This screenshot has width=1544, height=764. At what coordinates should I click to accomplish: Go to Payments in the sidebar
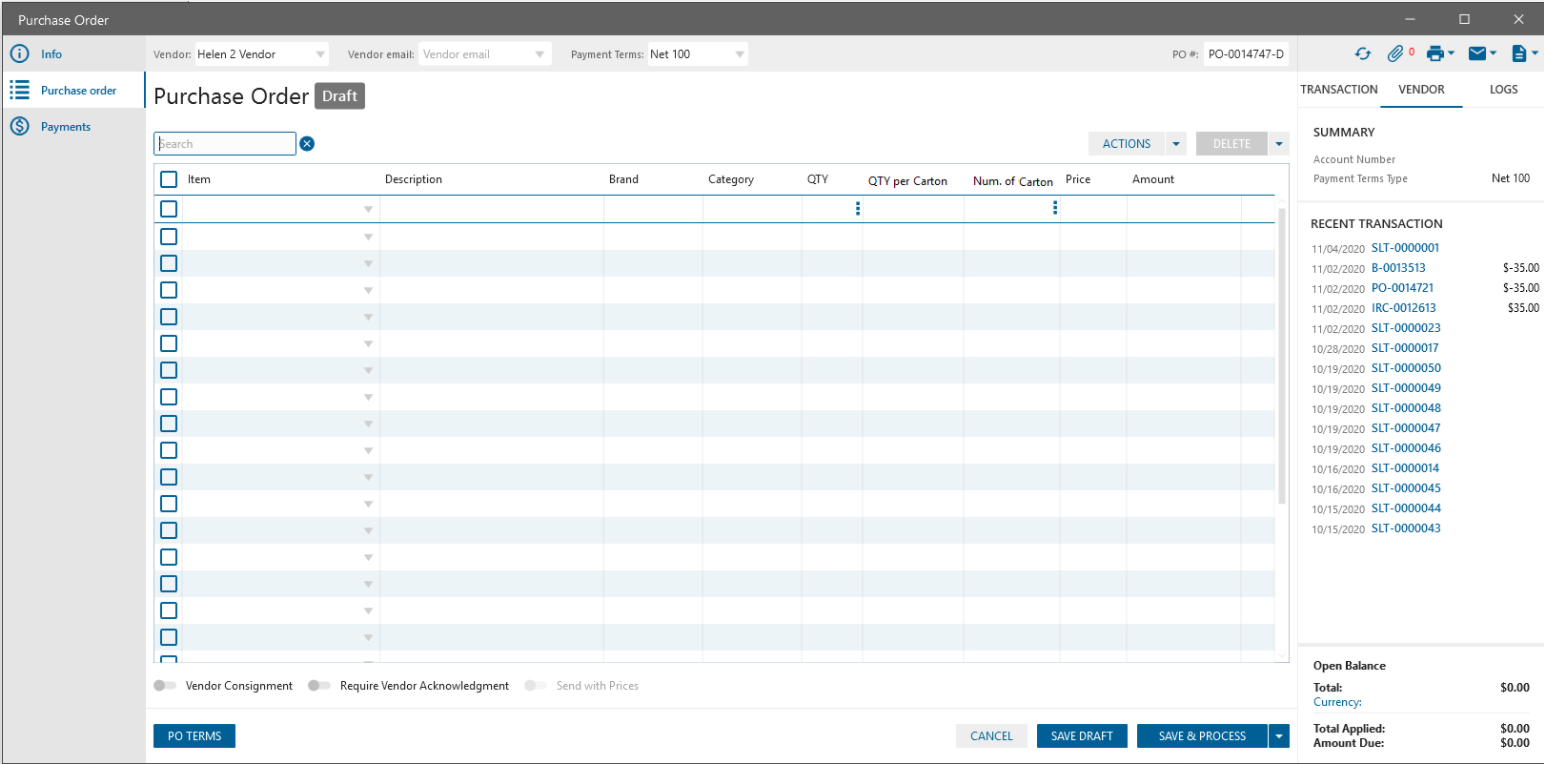(65, 127)
